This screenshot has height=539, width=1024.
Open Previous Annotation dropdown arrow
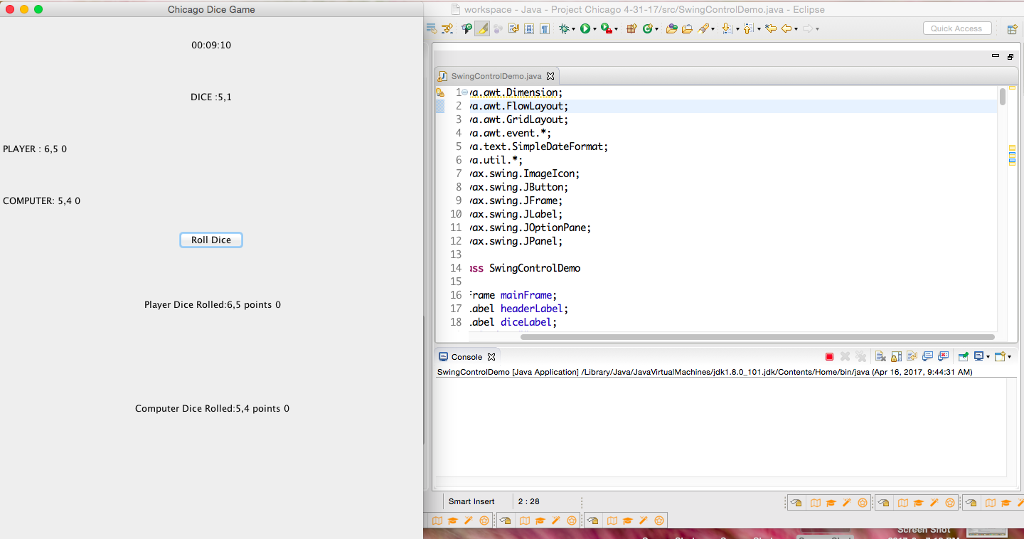(x=759, y=29)
